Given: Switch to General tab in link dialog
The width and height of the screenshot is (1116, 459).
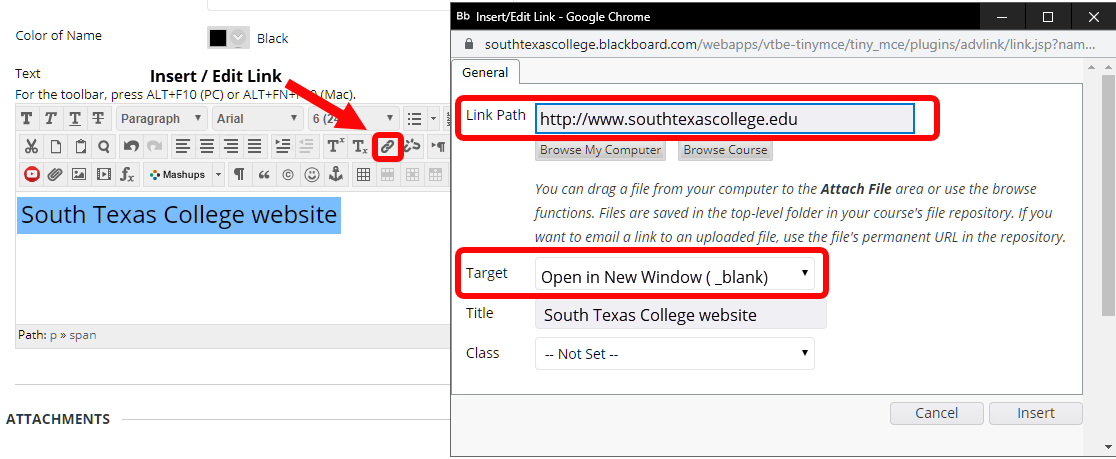Looking at the screenshot, I should point(485,73).
